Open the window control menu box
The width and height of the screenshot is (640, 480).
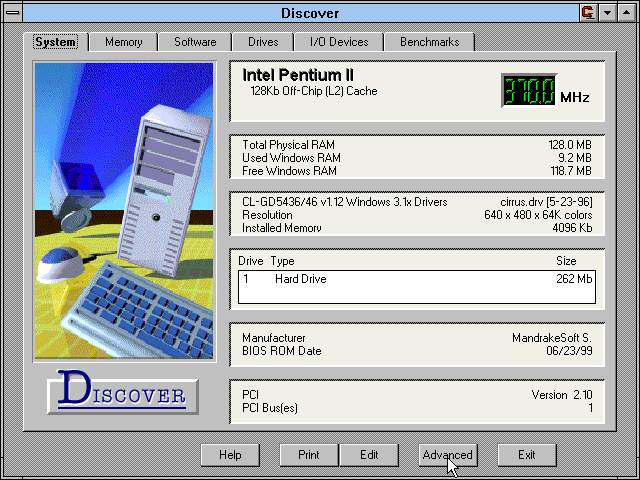[x=13, y=13]
